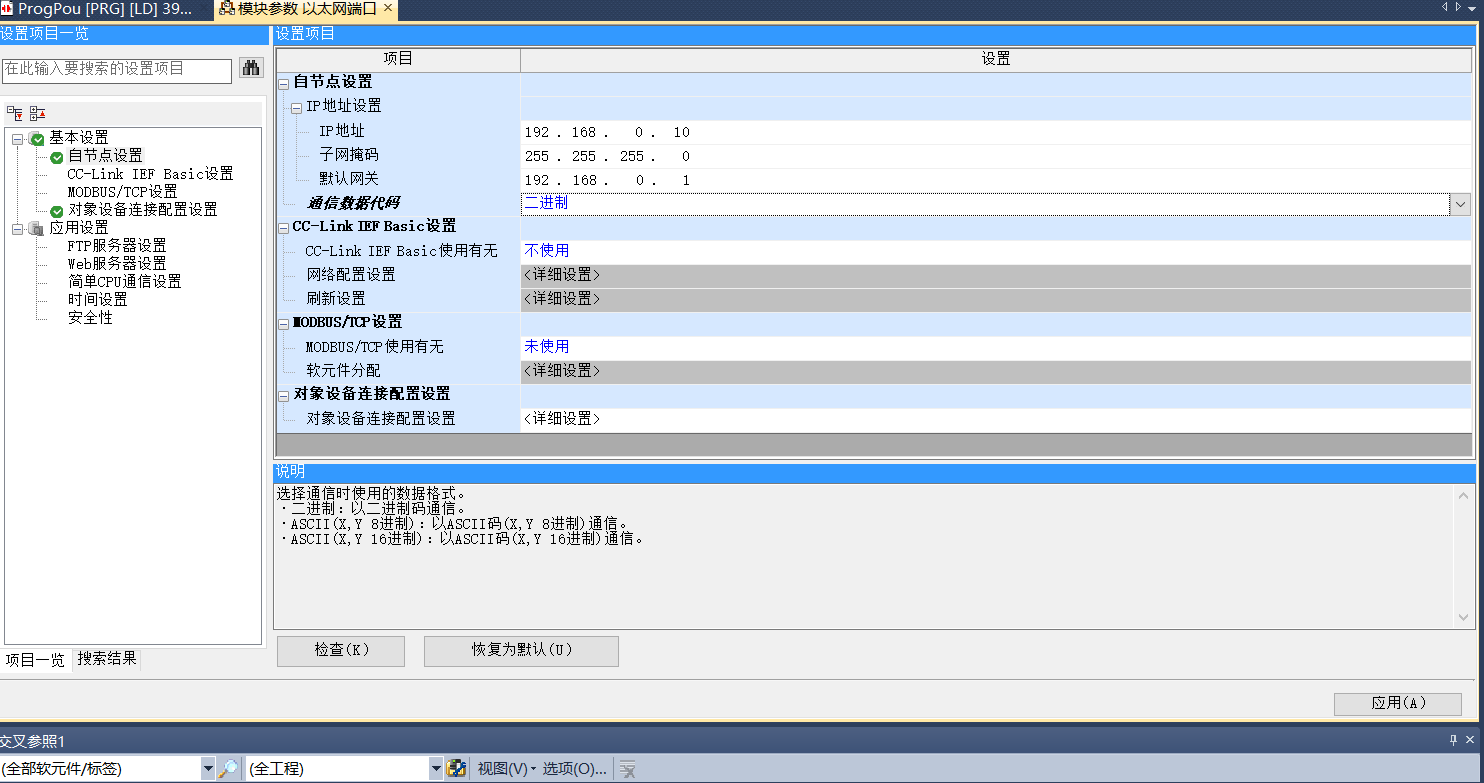This screenshot has height=783, width=1484.
Task: Click the collapse-all tree icon
Action: click(x=37, y=113)
